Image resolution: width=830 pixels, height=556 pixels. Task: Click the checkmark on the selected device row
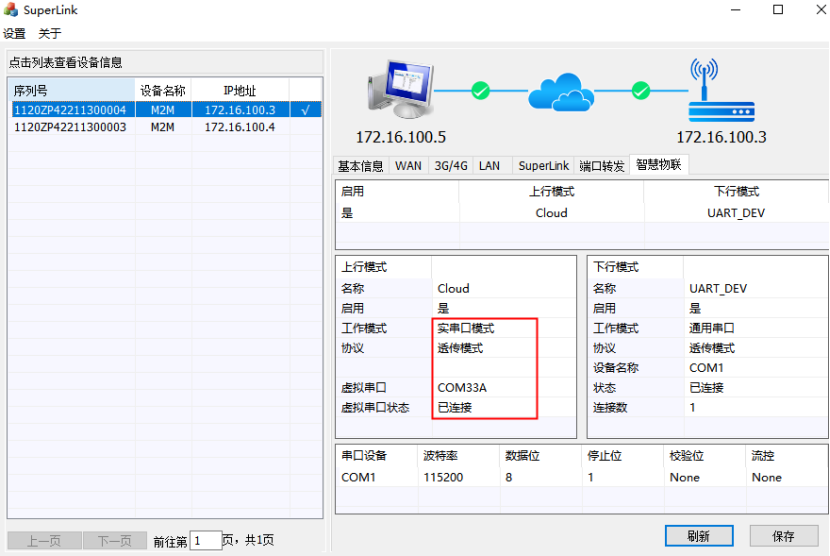[x=306, y=110]
